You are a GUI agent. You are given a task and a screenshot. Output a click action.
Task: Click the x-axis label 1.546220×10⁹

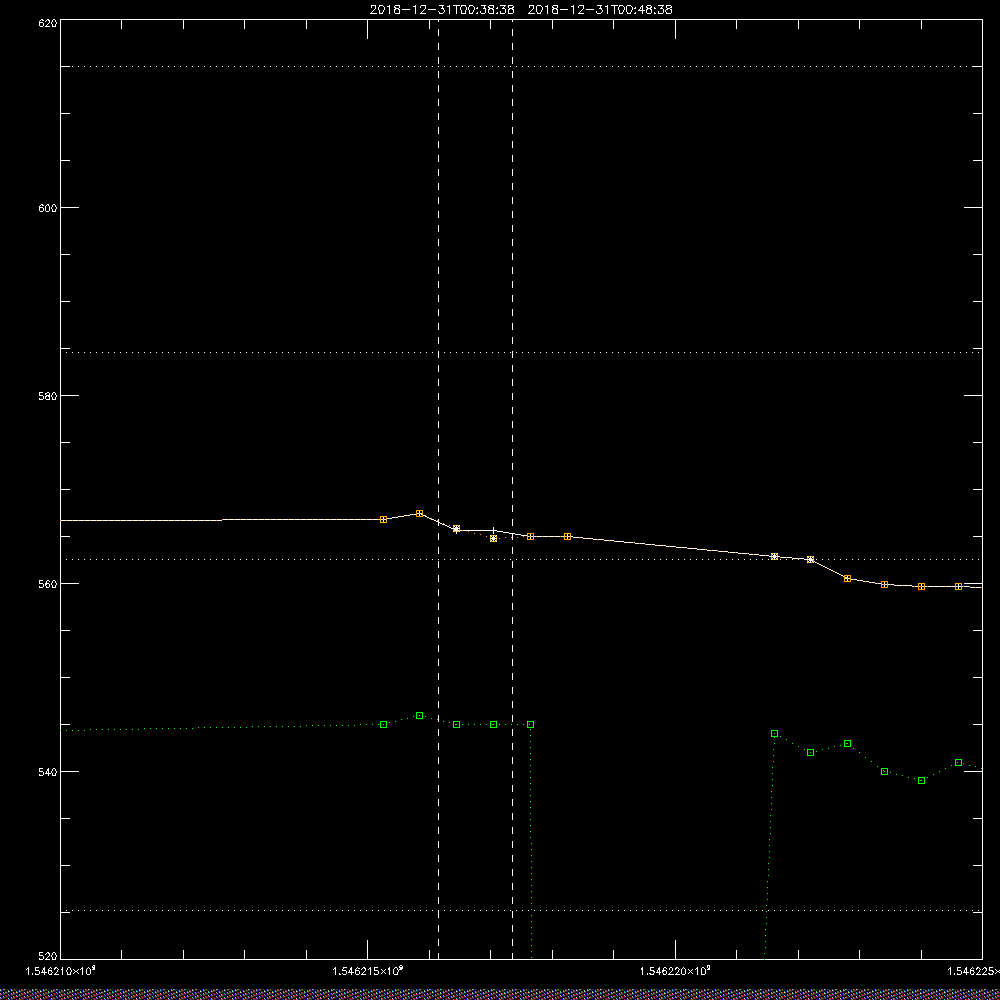click(x=675, y=971)
